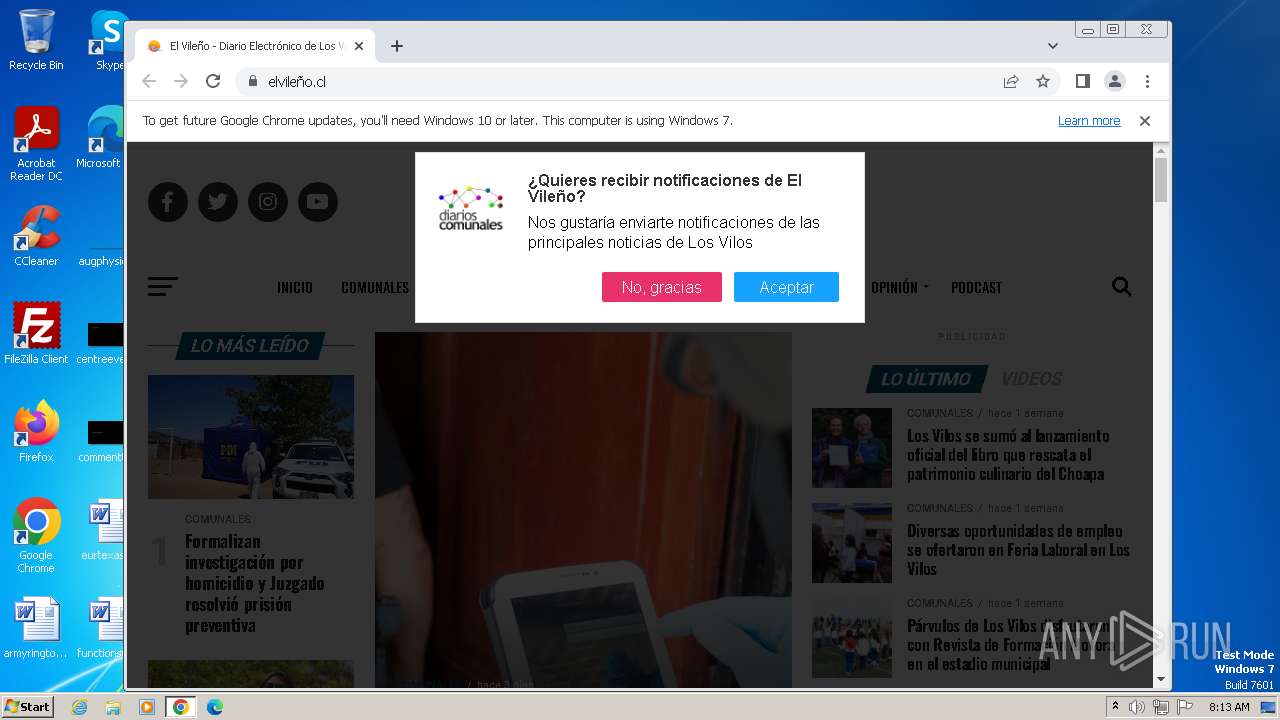Switch to the LO ÚLTIMO tab

926,379
